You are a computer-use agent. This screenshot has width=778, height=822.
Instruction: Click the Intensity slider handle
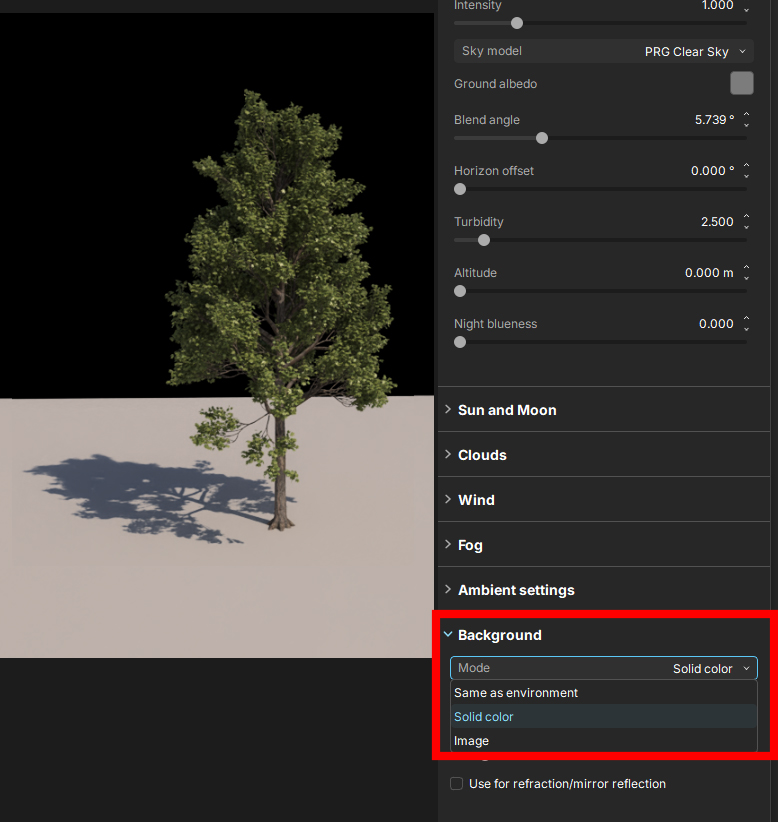pos(517,23)
